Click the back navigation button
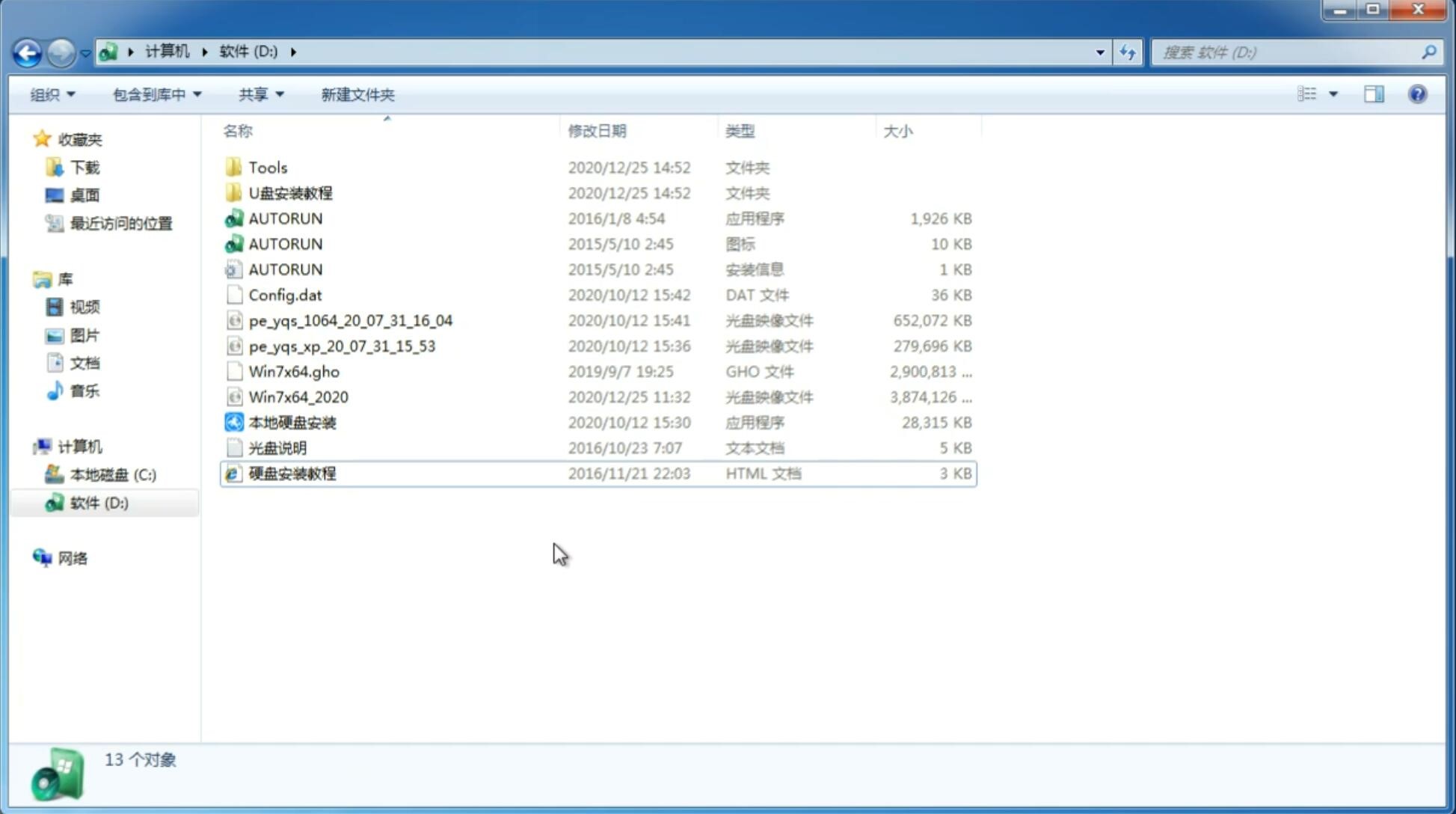The width and height of the screenshot is (1456, 814). click(x=27, y=52)
